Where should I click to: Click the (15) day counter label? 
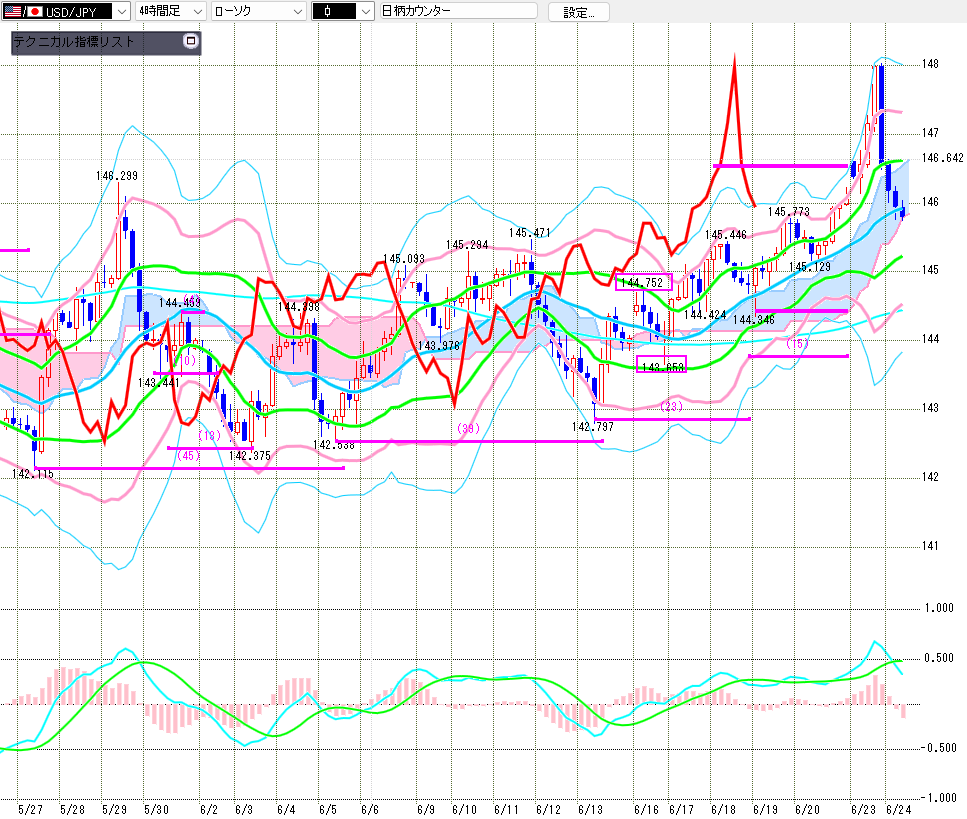point(797,344)
